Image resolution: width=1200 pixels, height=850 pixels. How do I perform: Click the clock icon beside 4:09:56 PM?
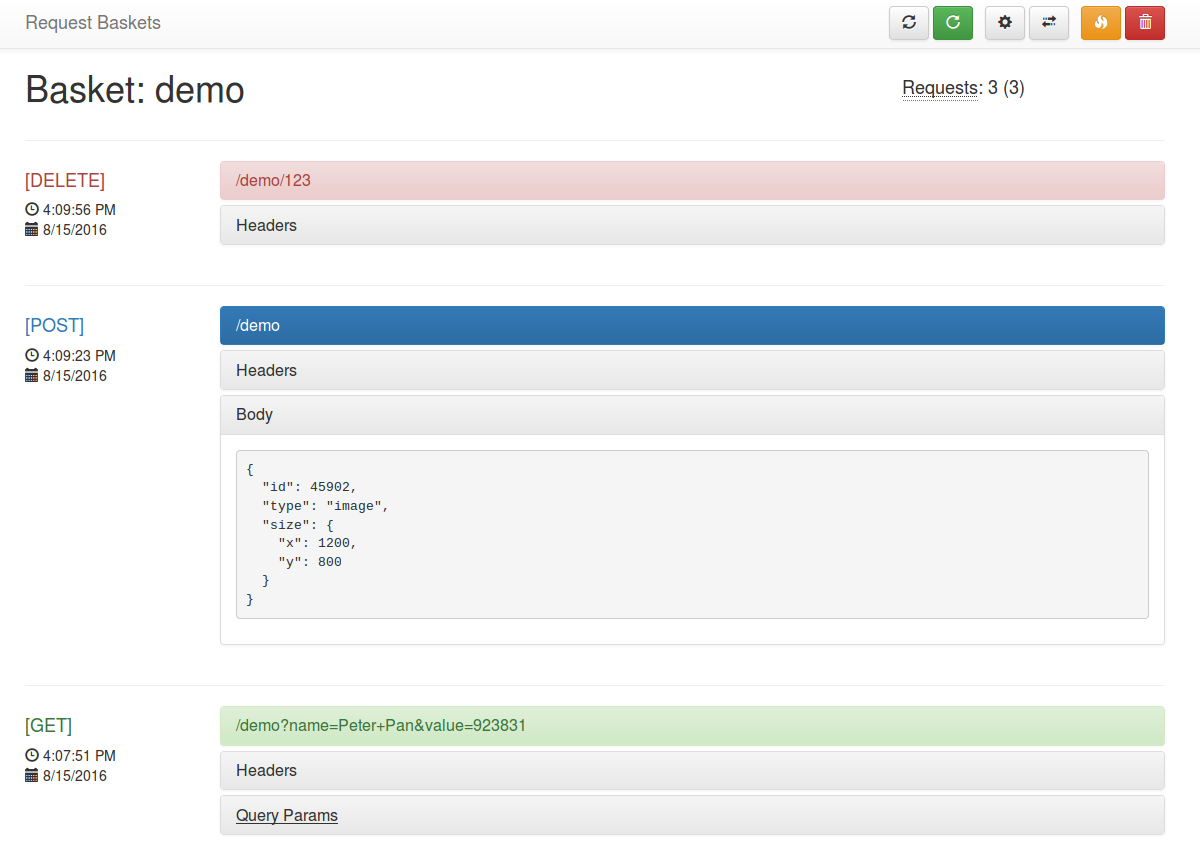click(30, 209)
